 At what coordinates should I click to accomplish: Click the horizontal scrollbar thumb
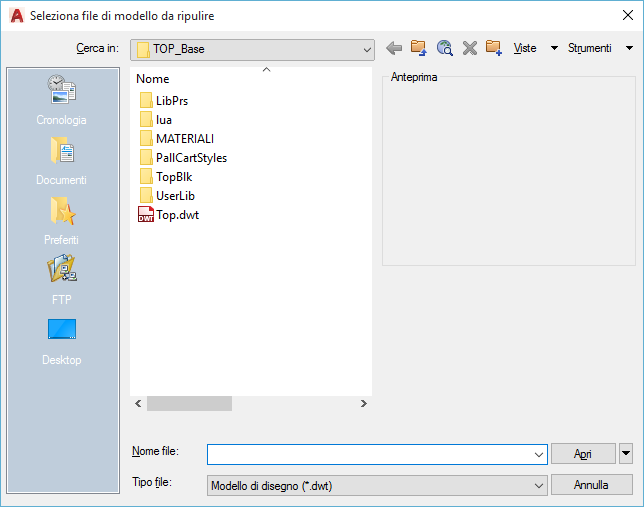pyautogui.click(x=189, y=403)
